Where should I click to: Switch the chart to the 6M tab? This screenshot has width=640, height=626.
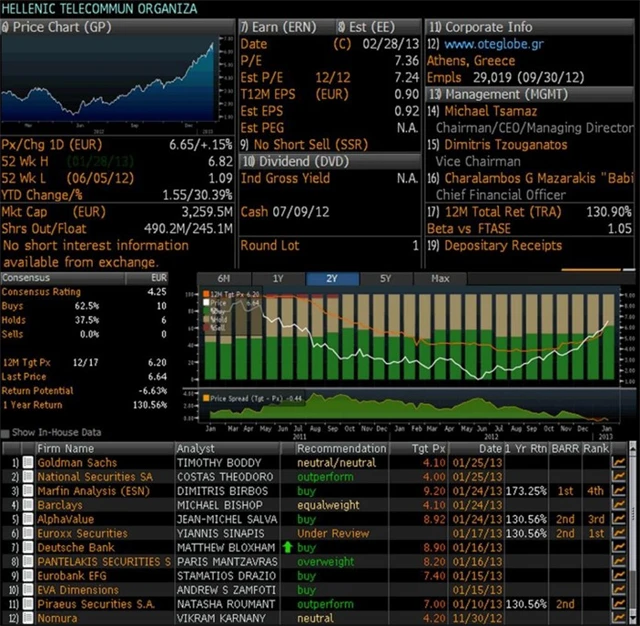224,279
